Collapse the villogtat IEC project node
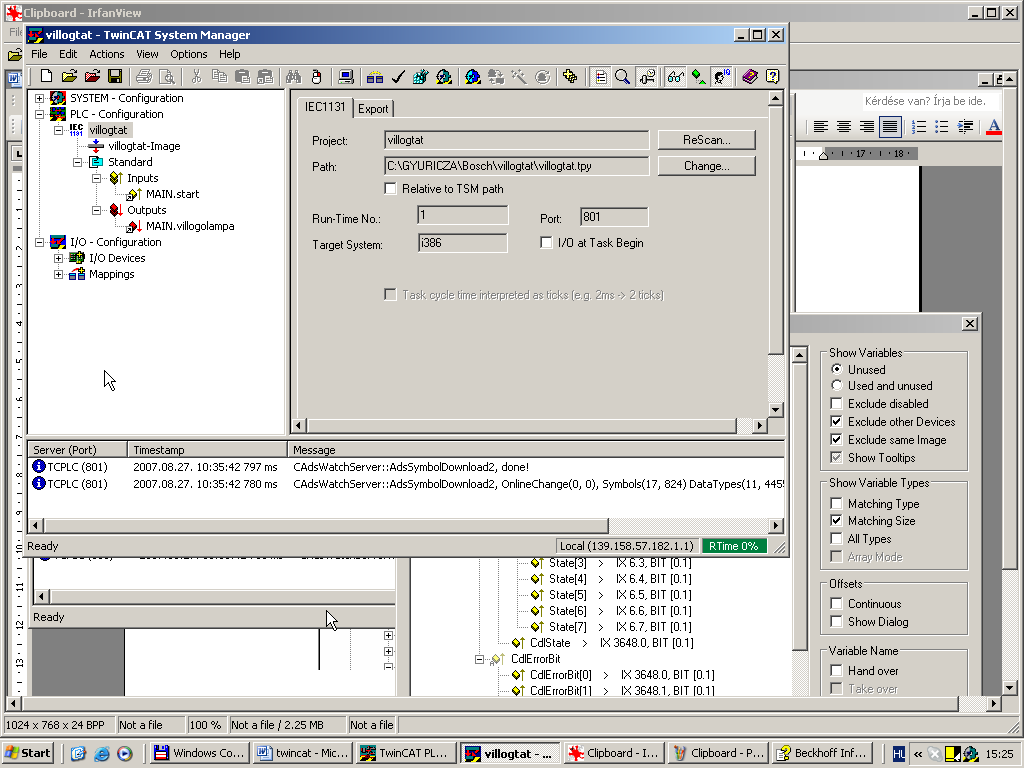The image size is (1024, 768). point(58,130)
